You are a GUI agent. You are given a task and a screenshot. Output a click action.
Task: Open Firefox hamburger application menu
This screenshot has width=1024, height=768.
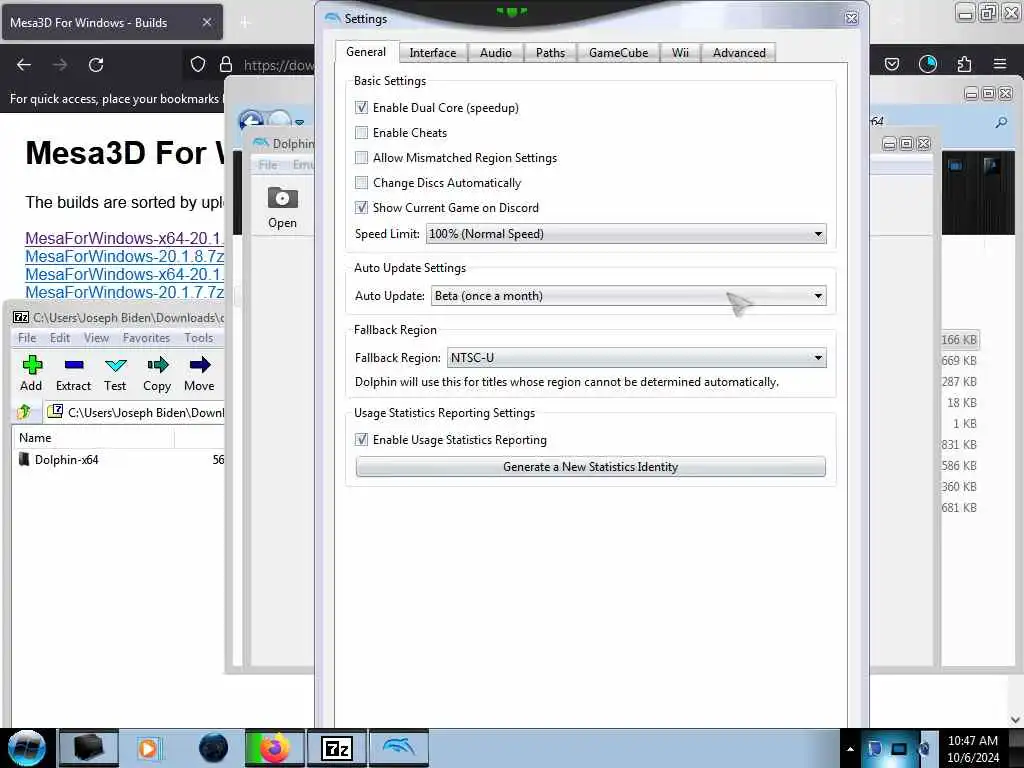(x=1000, y=64)
